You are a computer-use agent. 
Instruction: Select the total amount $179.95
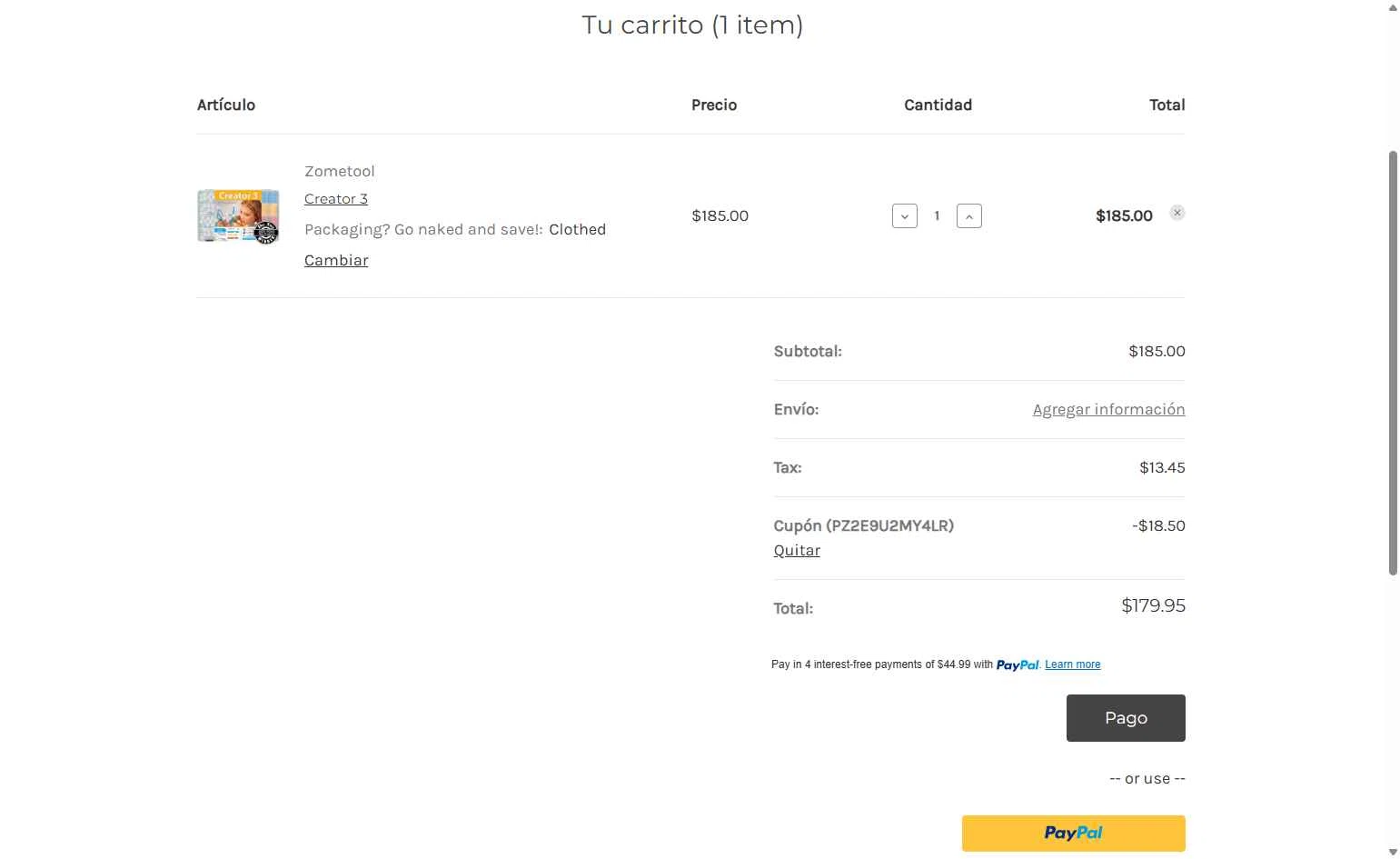point(1153,605)
